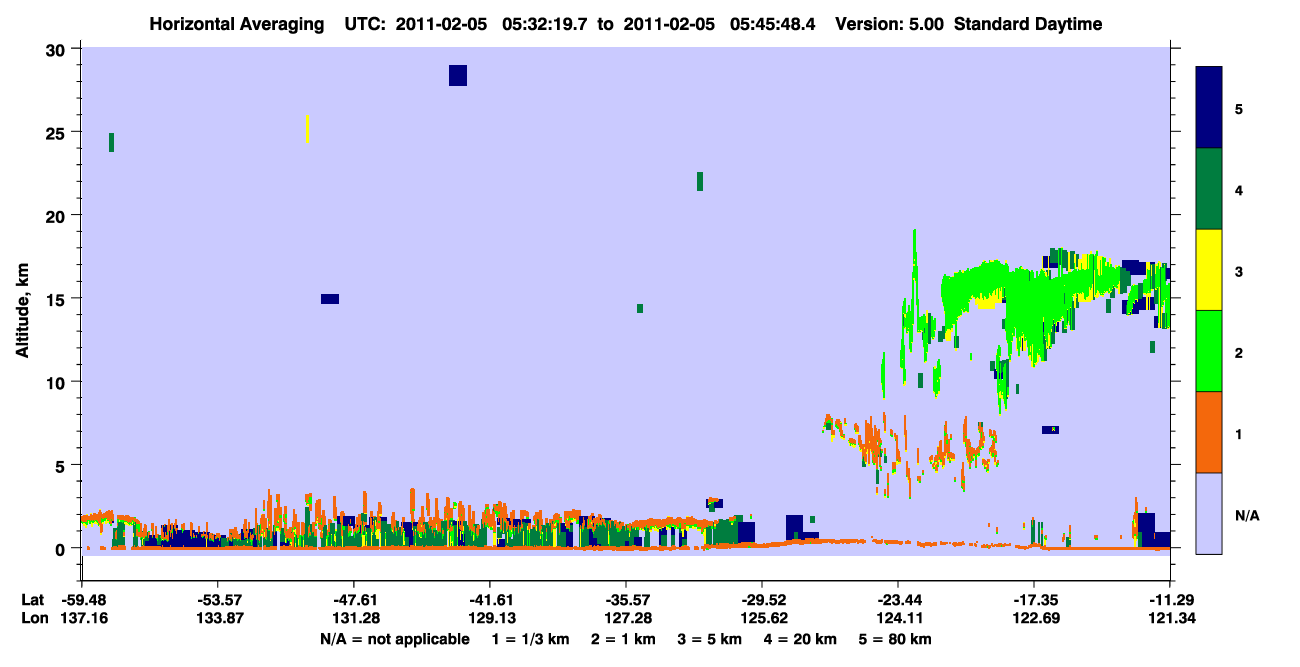This screenshot has height=667, width=1300.
Task: Click longitude value 133.87
Action: [218, 619]
